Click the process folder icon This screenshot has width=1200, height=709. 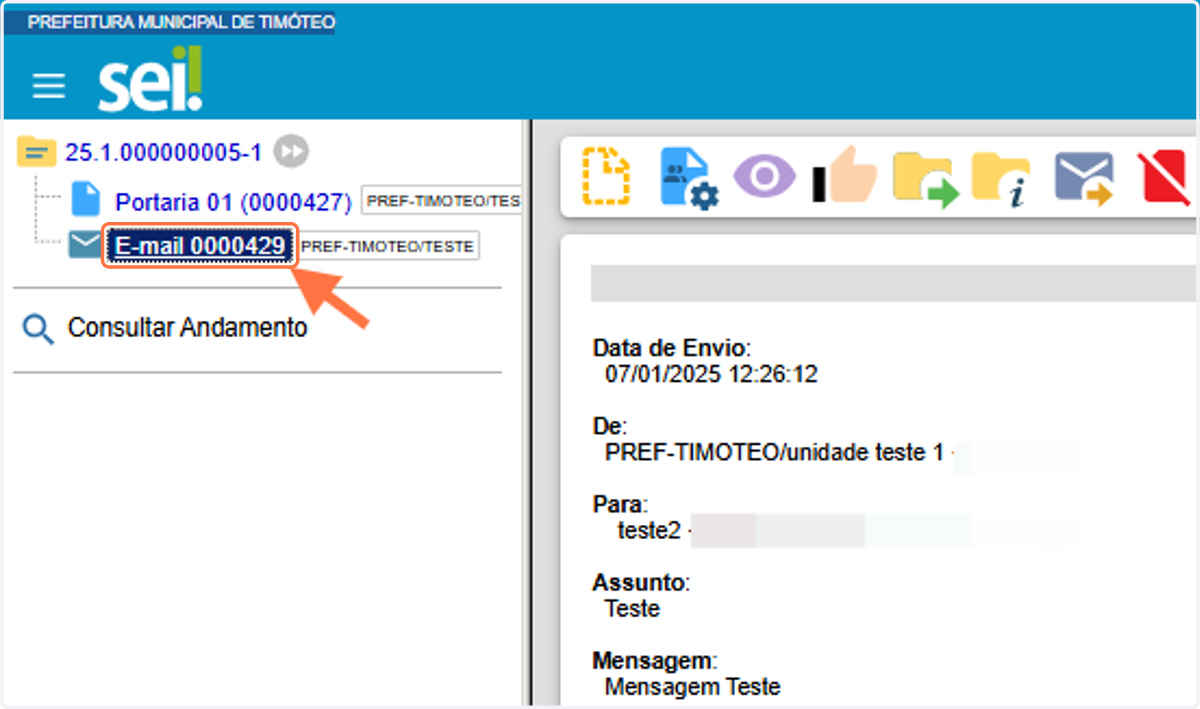tap(38, 152)
